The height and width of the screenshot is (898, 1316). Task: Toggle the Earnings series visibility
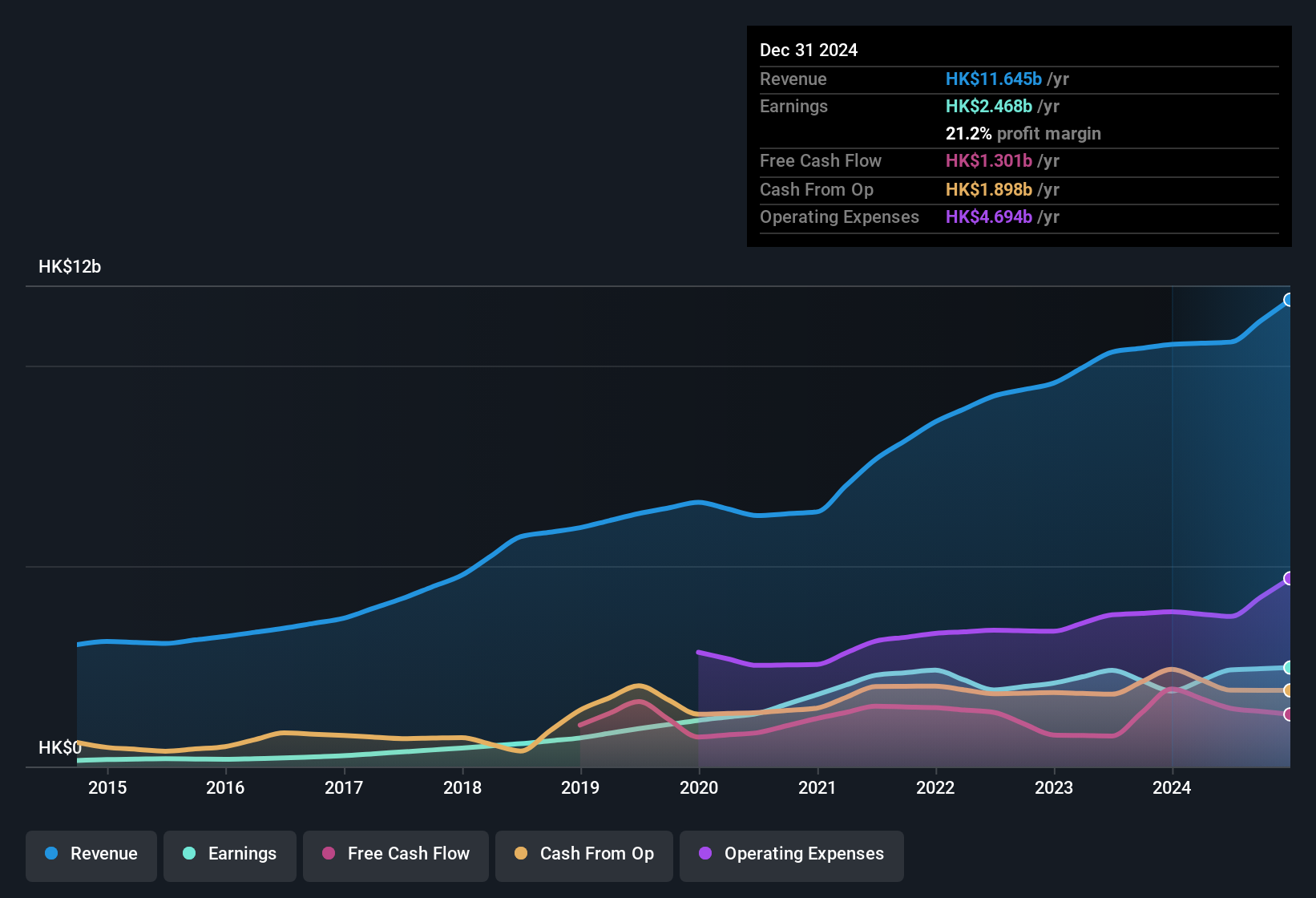229,854
